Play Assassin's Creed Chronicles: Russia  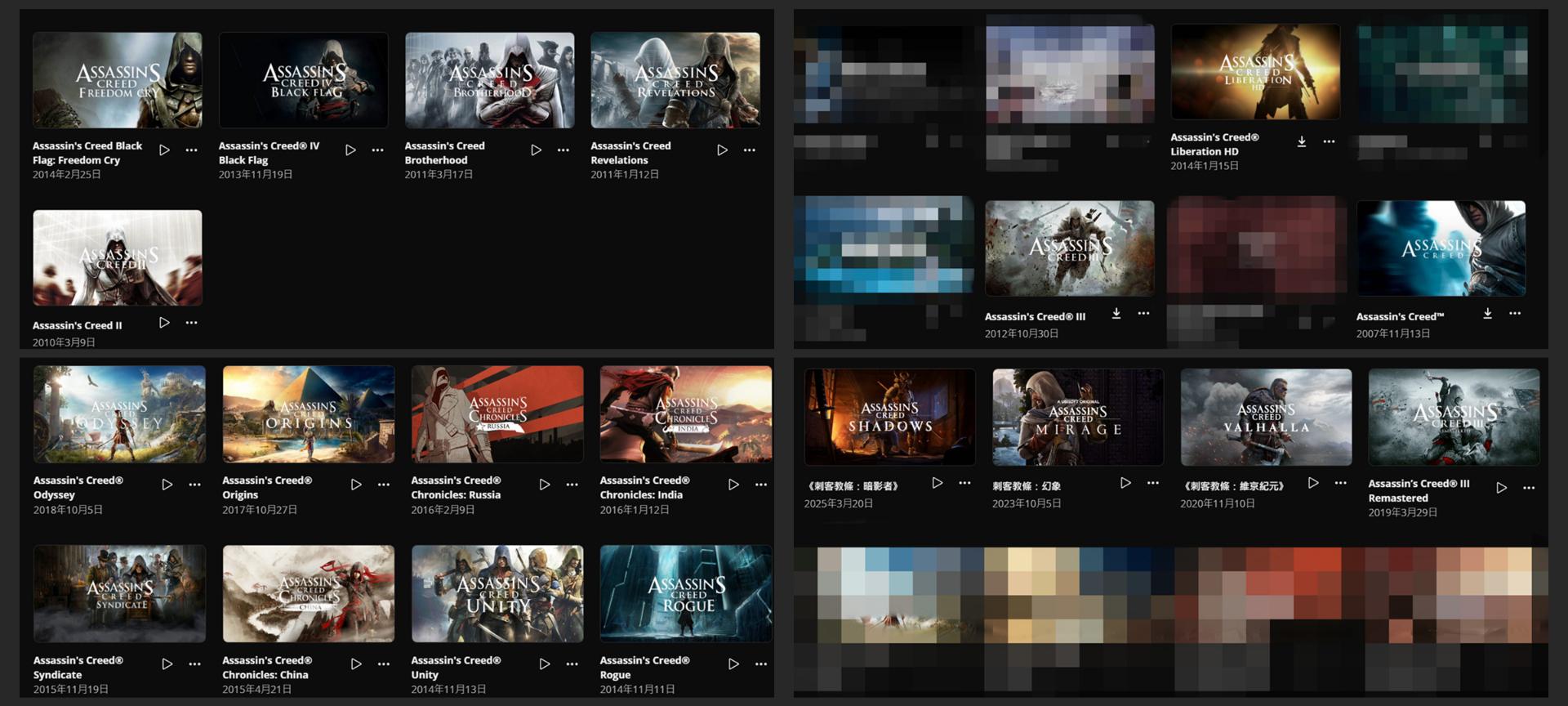pyautogui.click(x=545, y=485)
